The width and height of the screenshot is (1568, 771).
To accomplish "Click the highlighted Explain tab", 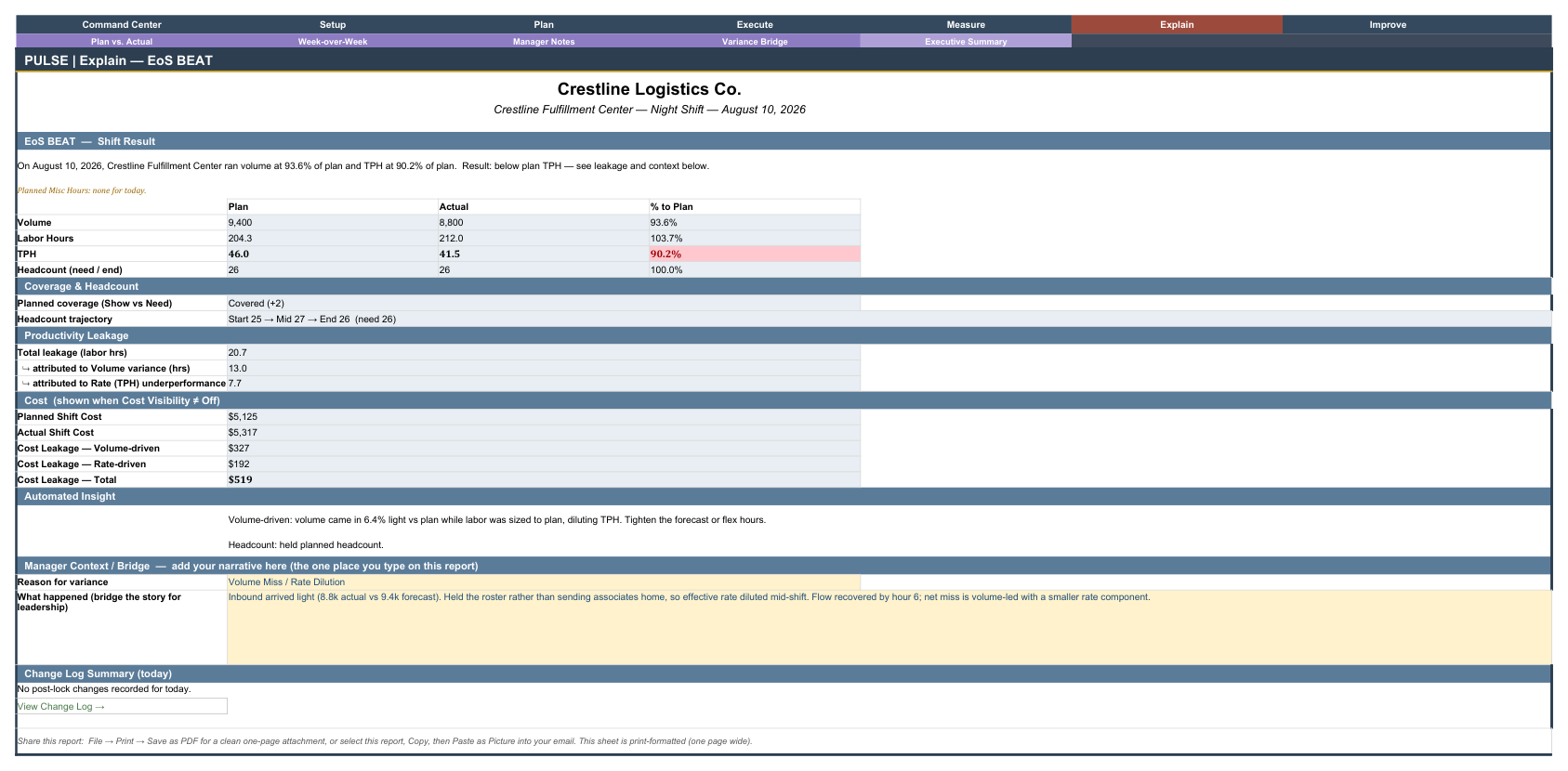I will pos(1177,24).
